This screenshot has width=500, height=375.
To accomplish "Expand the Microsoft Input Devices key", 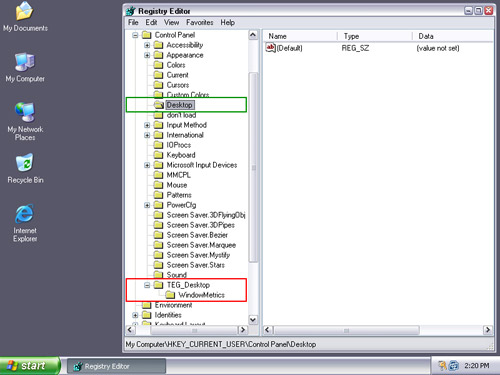I will click(147, 165).
